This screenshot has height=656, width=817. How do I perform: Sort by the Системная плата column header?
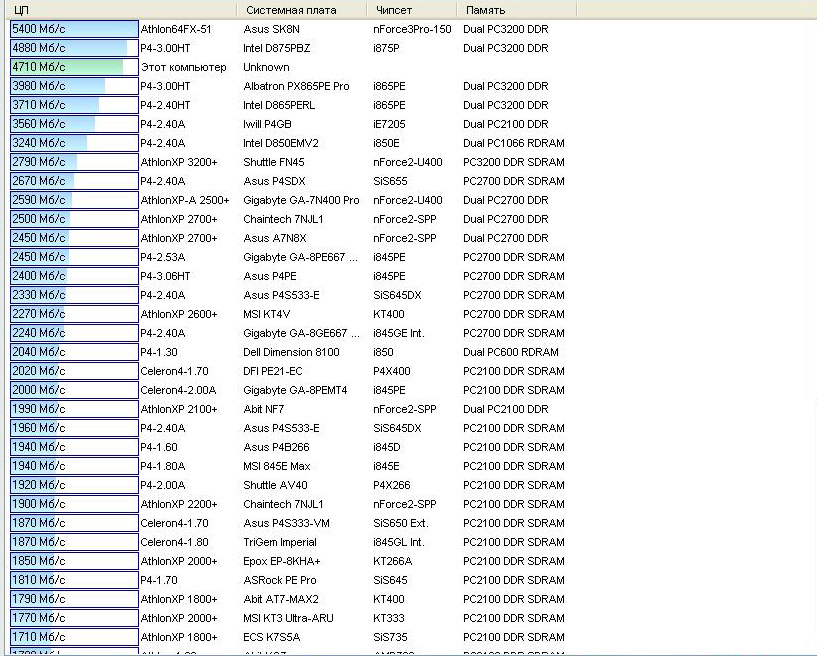[x=302, y=10]
